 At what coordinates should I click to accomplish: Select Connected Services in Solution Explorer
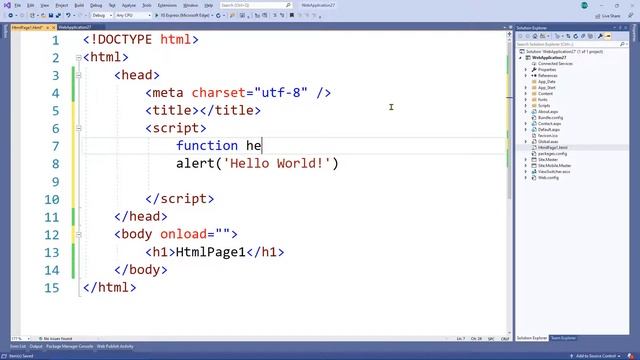(555, 64)
